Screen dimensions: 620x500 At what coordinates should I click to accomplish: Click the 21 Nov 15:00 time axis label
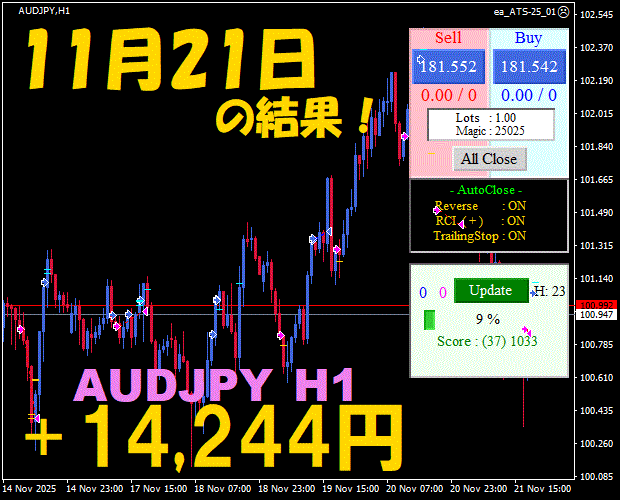click(x=542, y=489)
